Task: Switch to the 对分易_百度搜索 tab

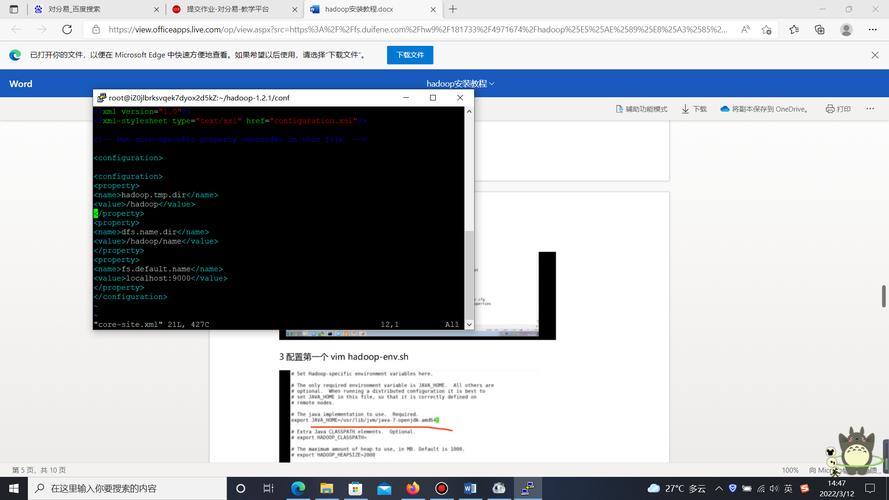Action: tap(94, 9)
